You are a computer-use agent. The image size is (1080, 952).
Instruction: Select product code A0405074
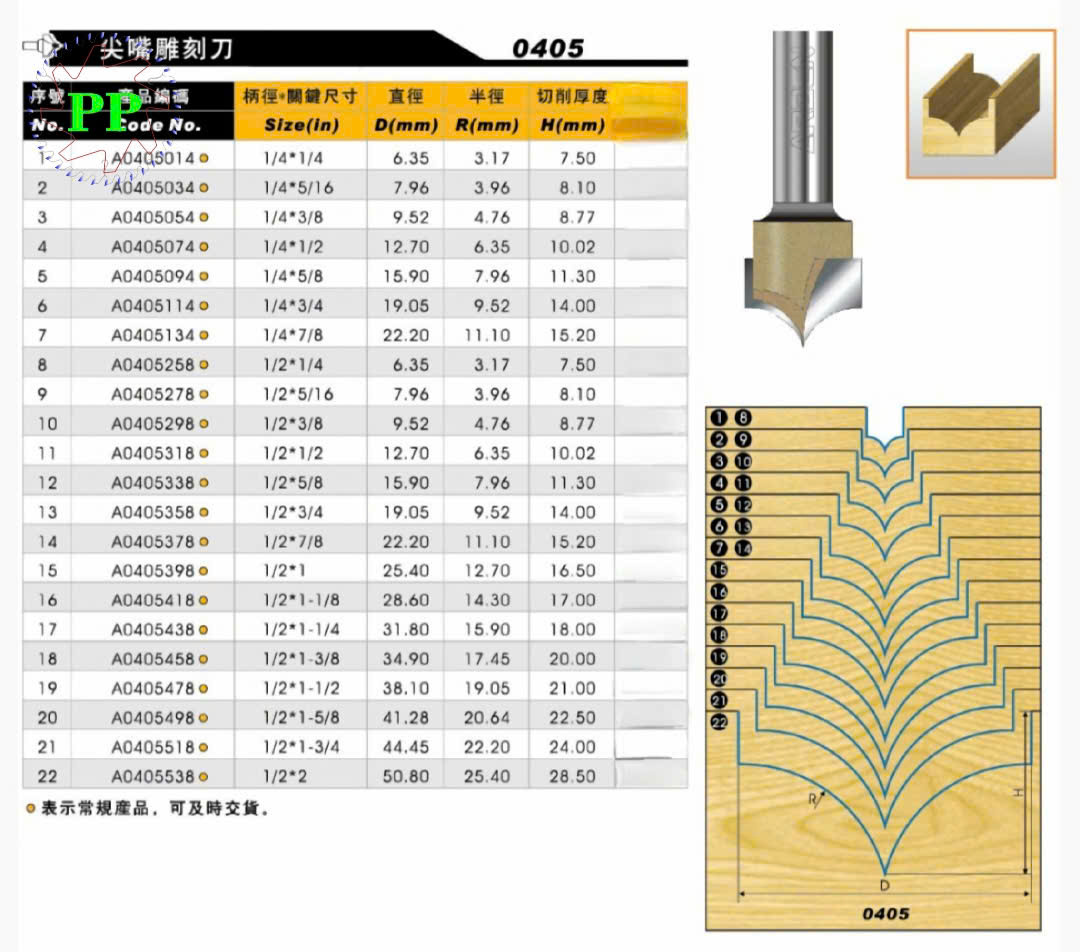click(x=153, y=247)
